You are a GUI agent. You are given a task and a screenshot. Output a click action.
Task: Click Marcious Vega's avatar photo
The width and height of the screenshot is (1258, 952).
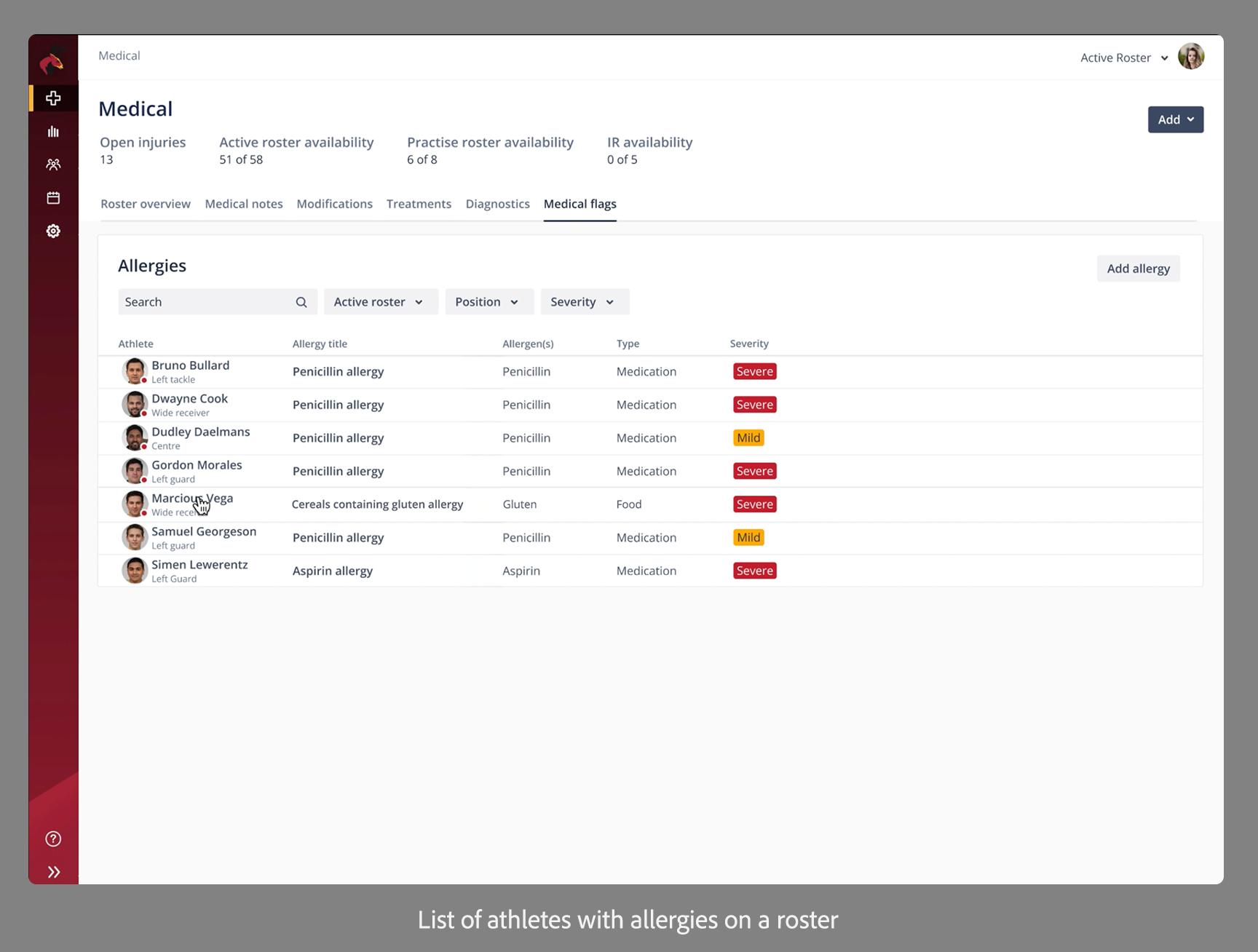tap(135, 504)
